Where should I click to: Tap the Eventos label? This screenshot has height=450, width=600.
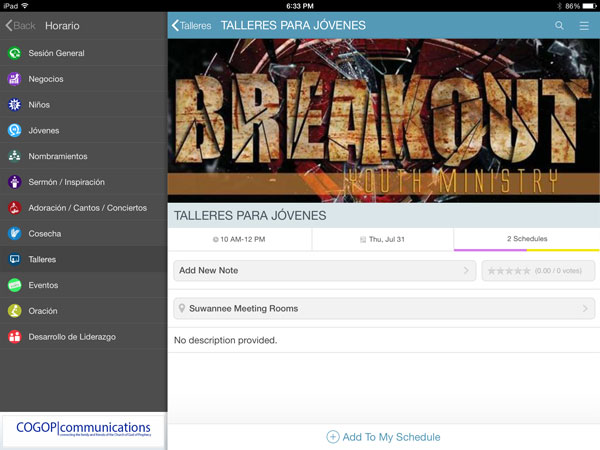pos(43,285)
